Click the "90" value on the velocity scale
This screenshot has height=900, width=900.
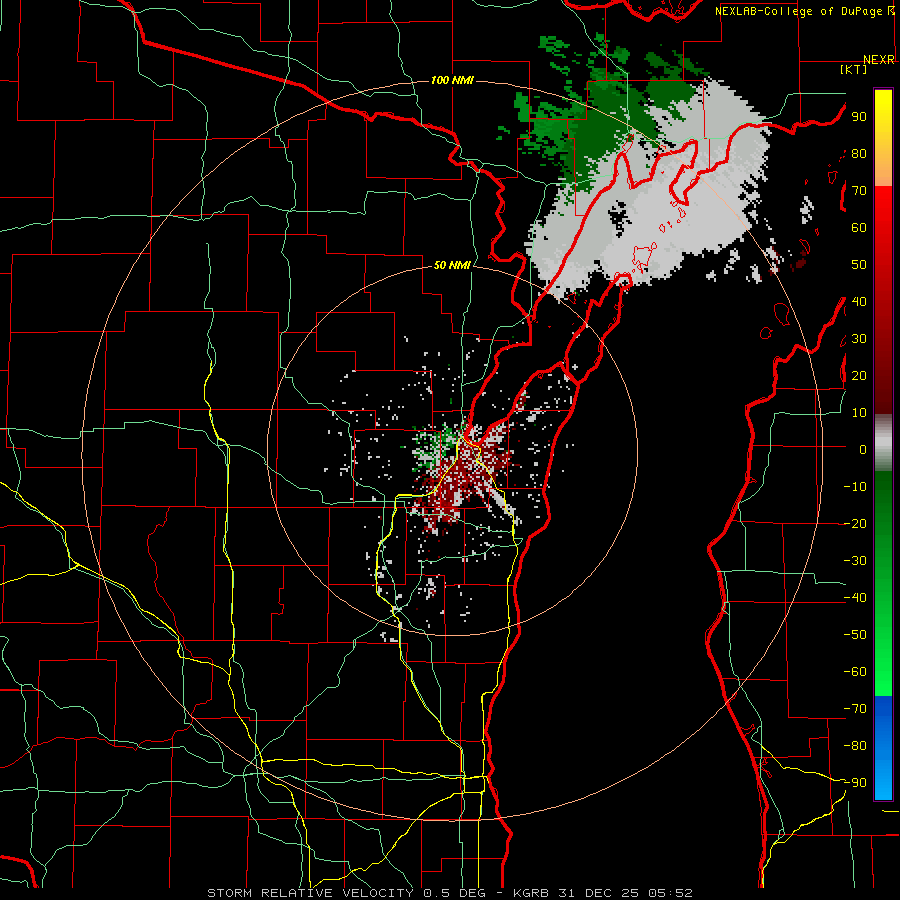pos(859,117)
